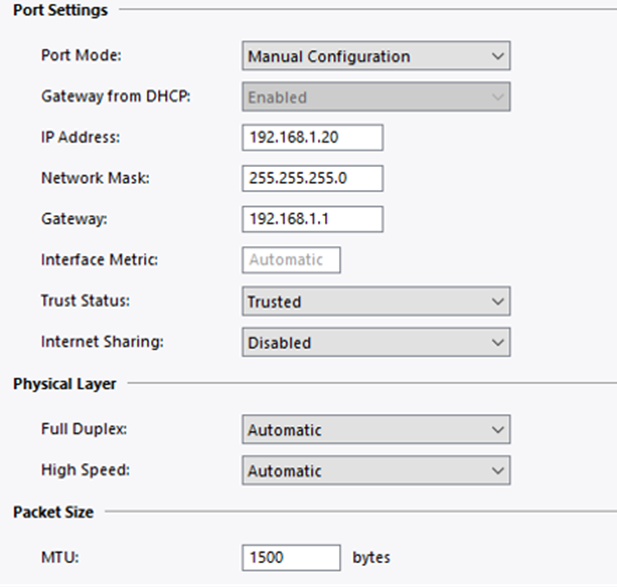The height and width of the screenshot is (588, 617).
Task: Click the Port Settings section header
Action: pyautogui.click(x=60, y=10)
